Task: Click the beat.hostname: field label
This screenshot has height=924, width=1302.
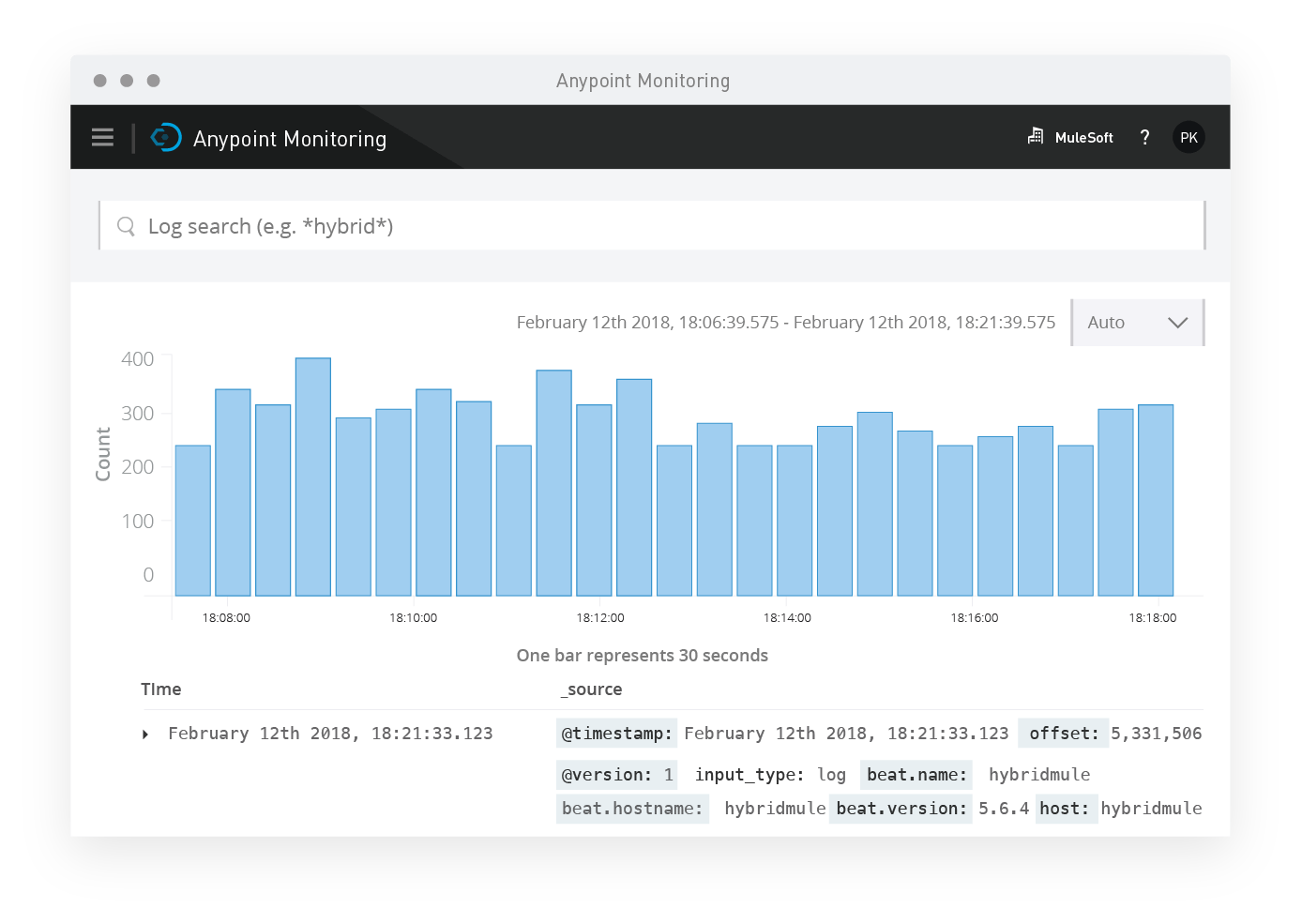Action: click(632, 809)
